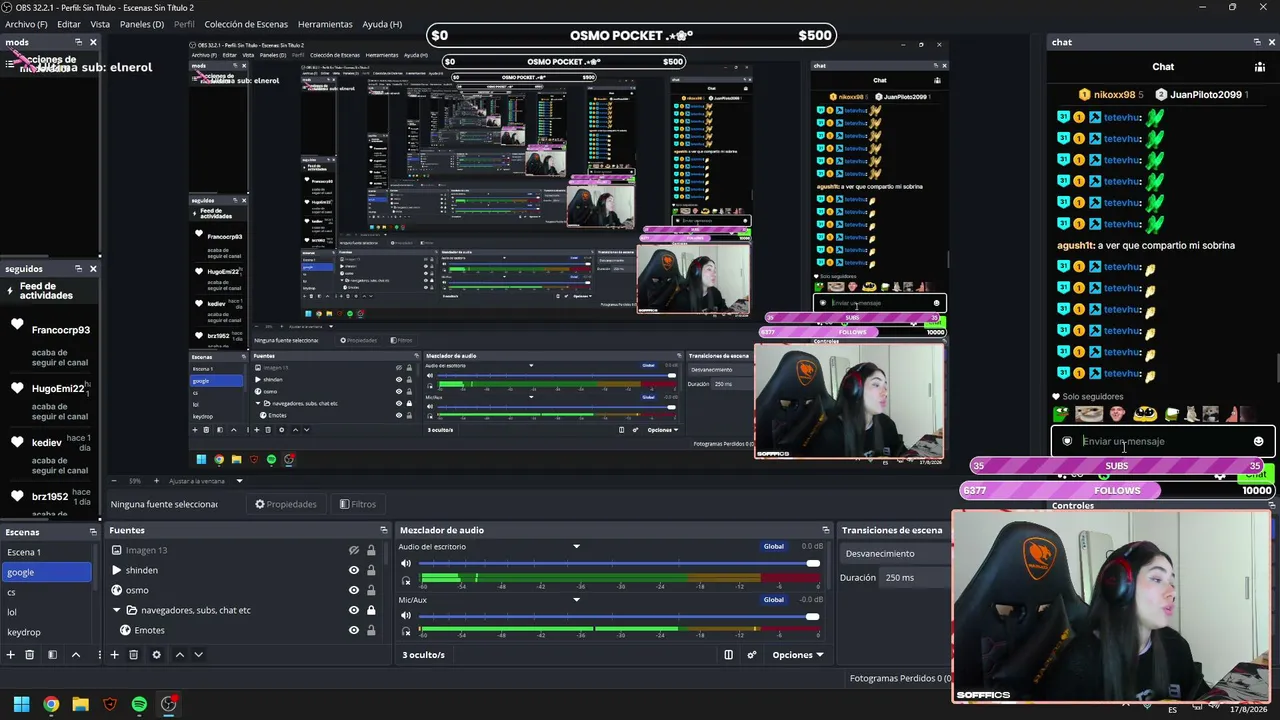Screen dimensions: 1280x720
Task: Undock the Mezclador de audio panel
Action: pos(825,530)
